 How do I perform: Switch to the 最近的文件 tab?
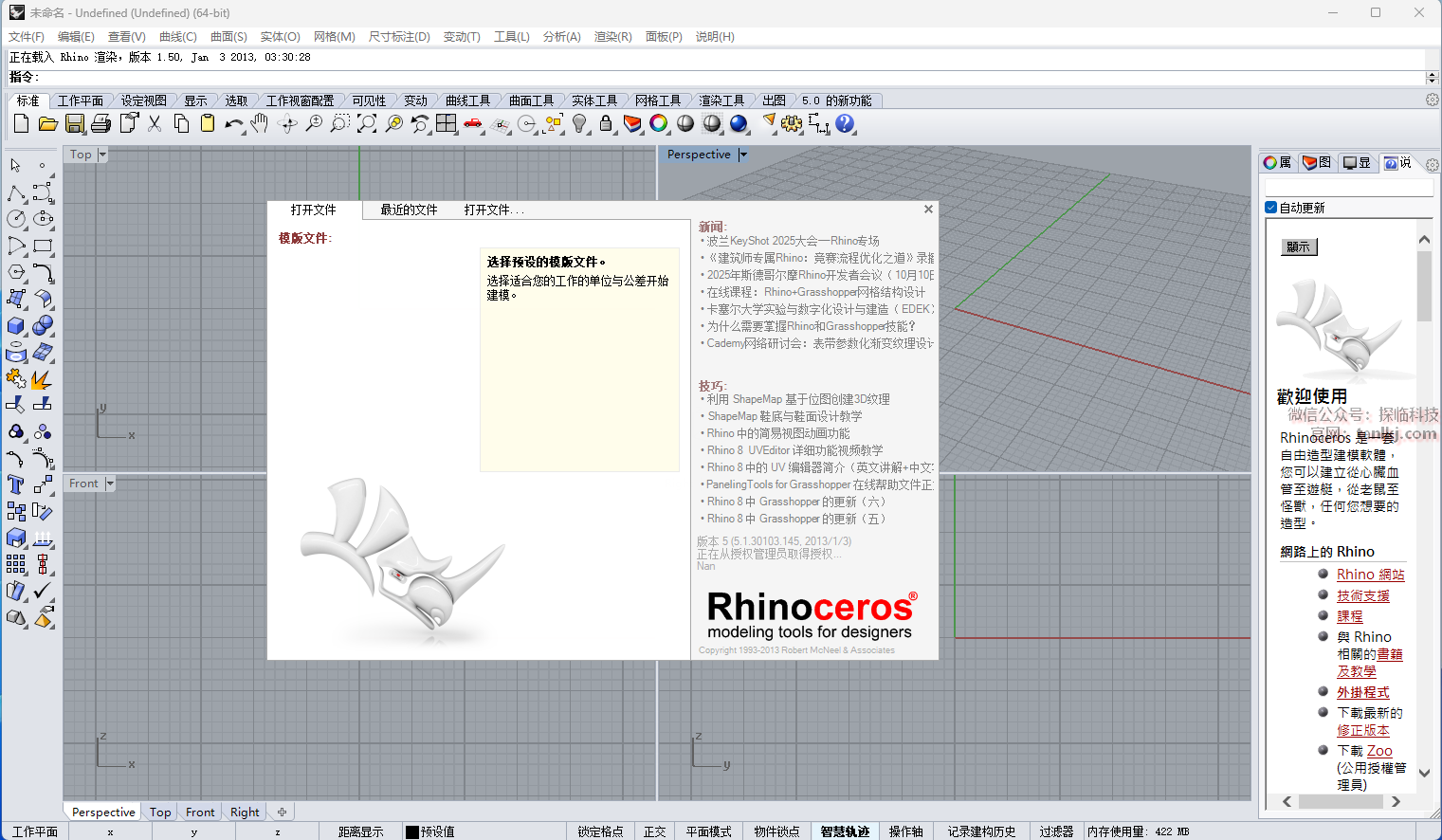tap(409, 210)
